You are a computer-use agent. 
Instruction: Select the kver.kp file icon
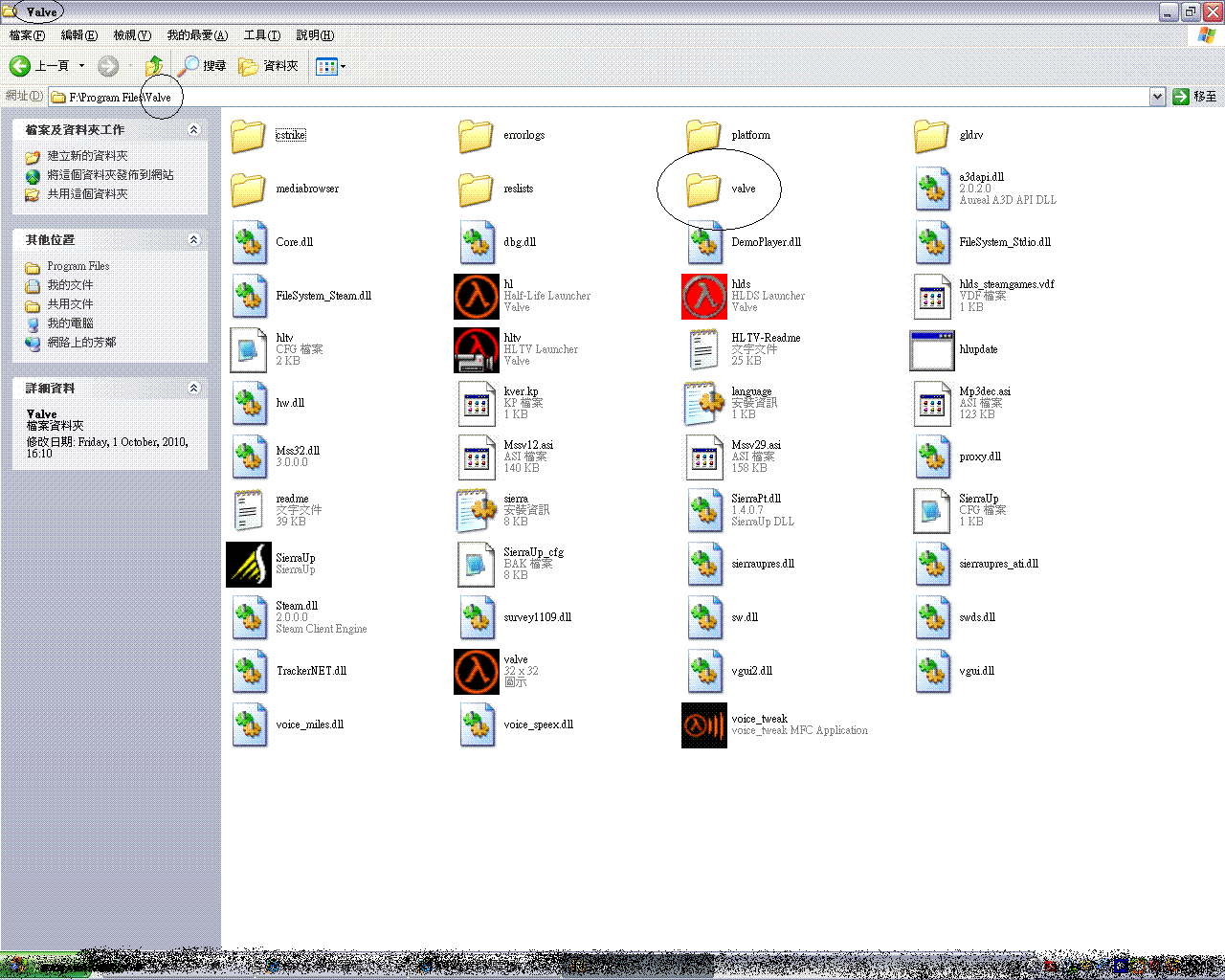[x=477, y=404]
